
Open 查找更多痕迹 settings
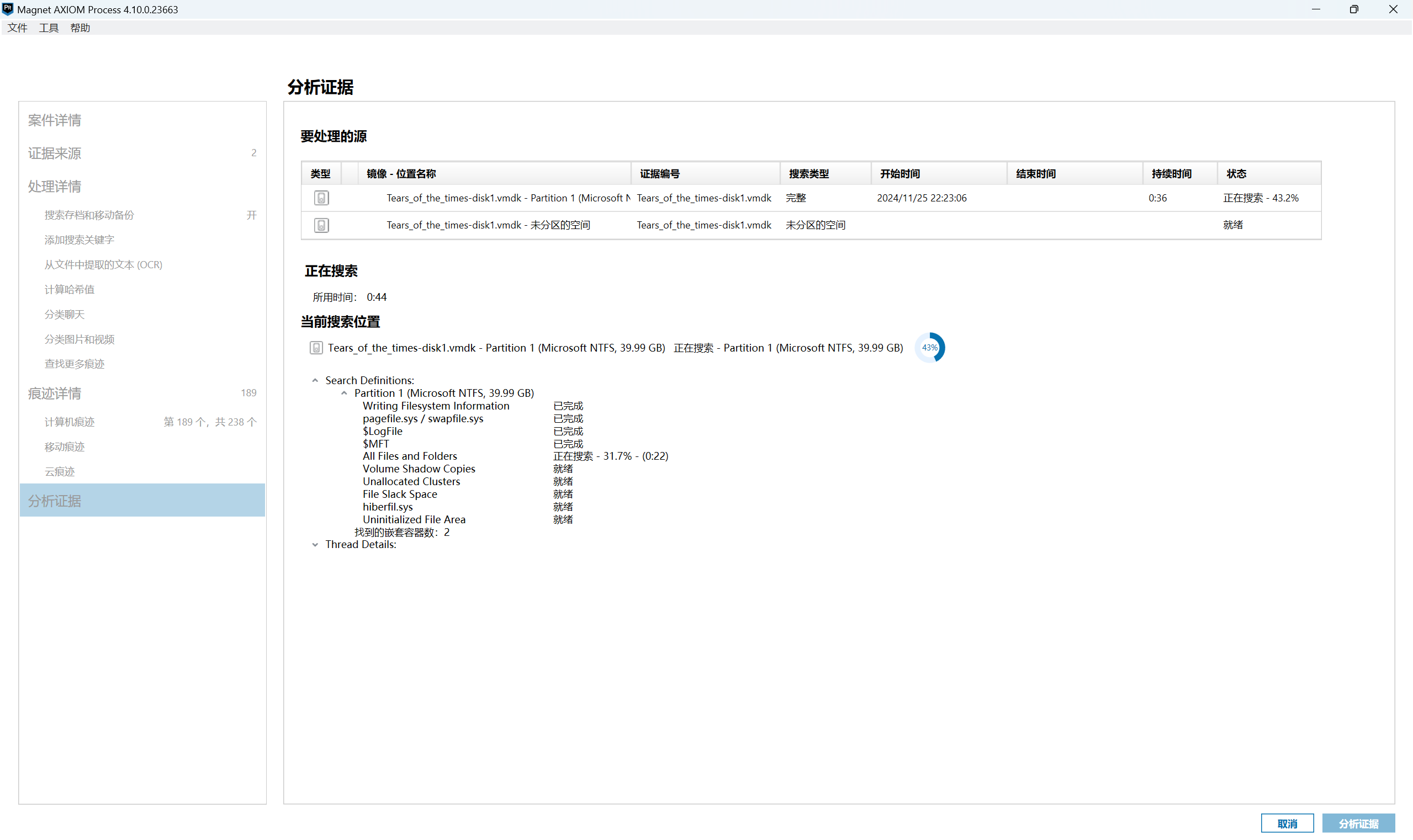(74, 364)
